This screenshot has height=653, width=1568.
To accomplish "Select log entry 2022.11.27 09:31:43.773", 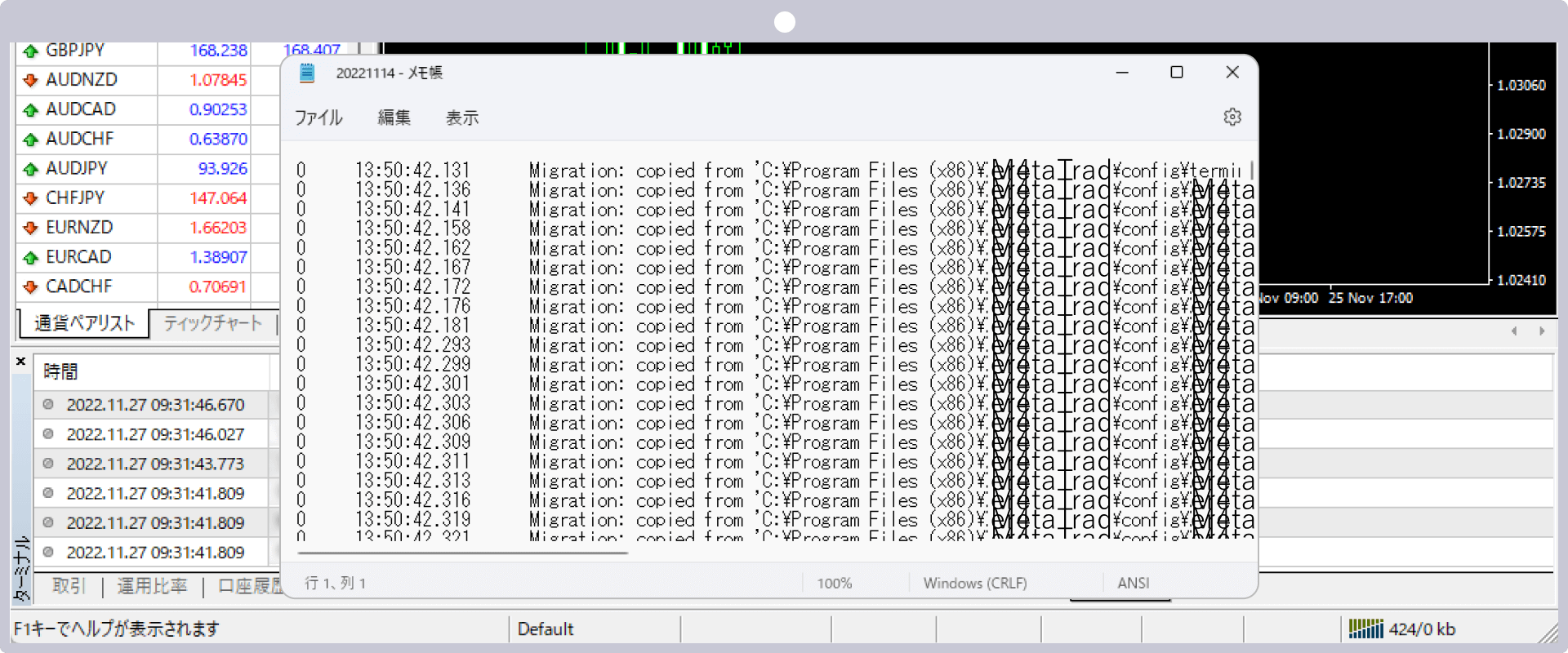I will [155, 464].
